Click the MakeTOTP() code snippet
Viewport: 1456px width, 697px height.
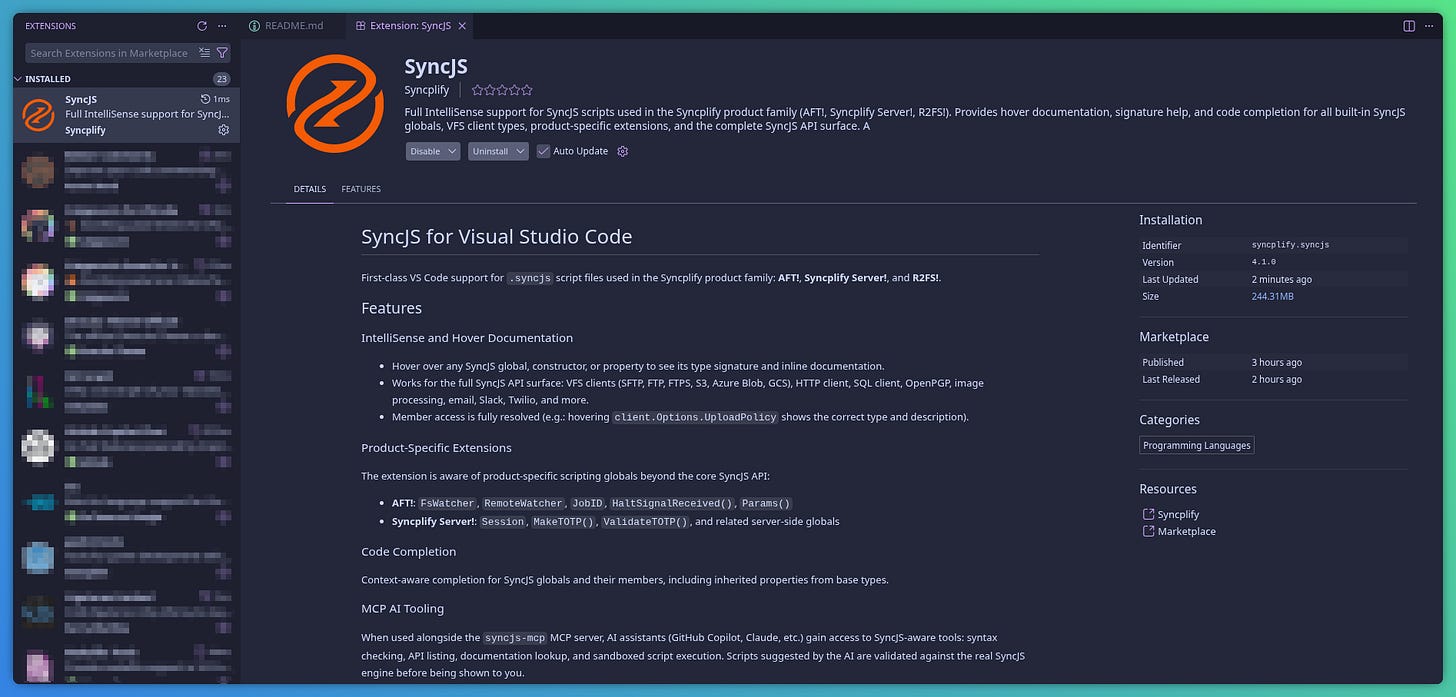click(563, 521)
